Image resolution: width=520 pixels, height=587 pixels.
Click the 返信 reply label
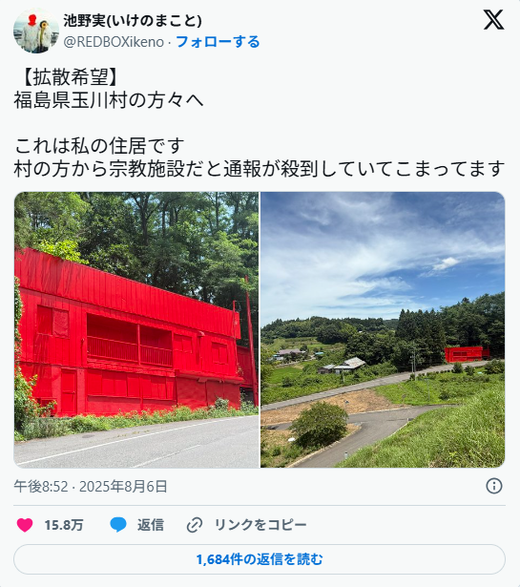150,525
